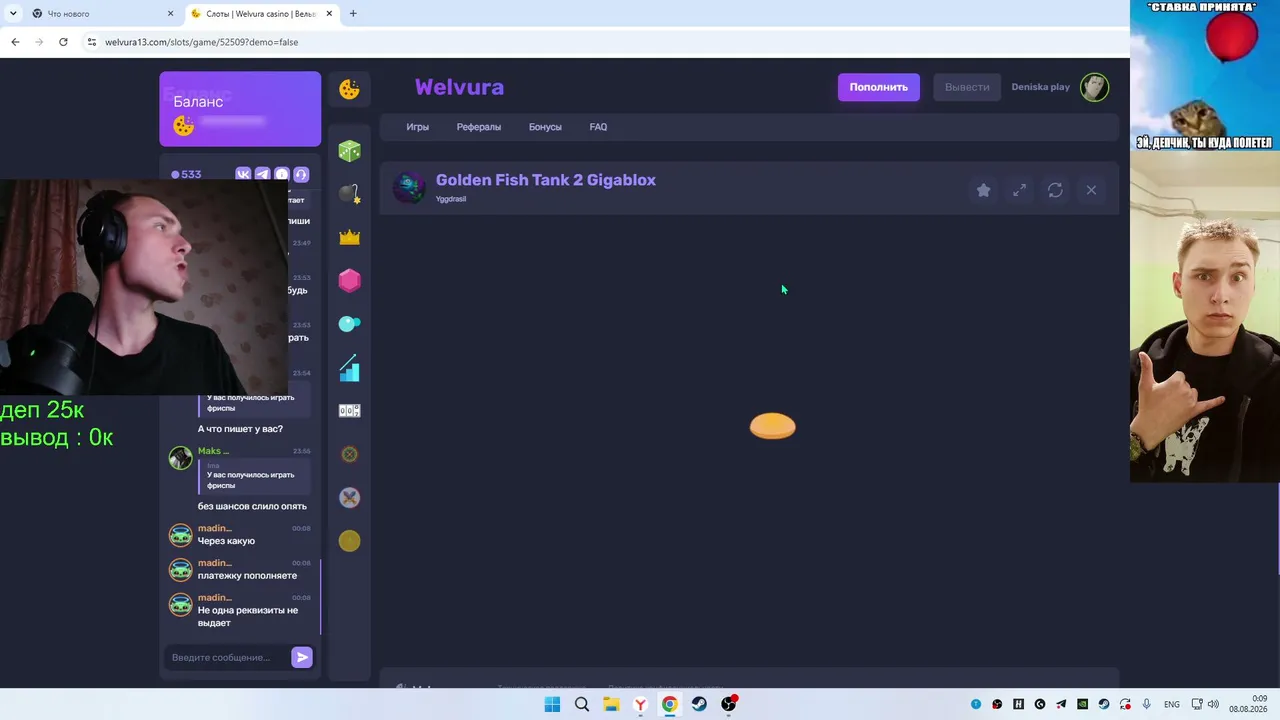
Task: Click the Yggdrasil provider label
Action: [451, 199]
